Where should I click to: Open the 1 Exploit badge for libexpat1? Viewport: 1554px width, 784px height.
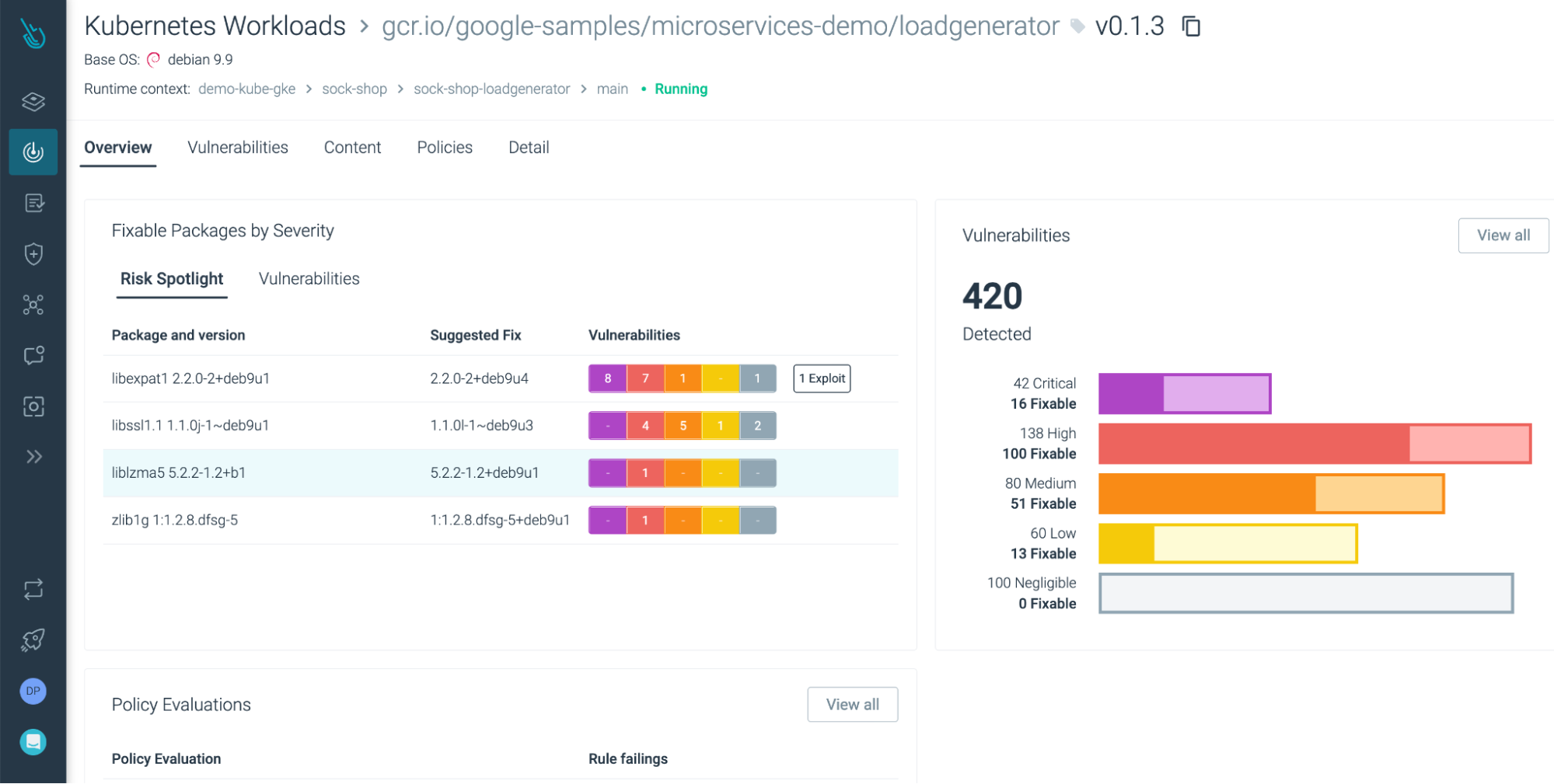(821, 378)
